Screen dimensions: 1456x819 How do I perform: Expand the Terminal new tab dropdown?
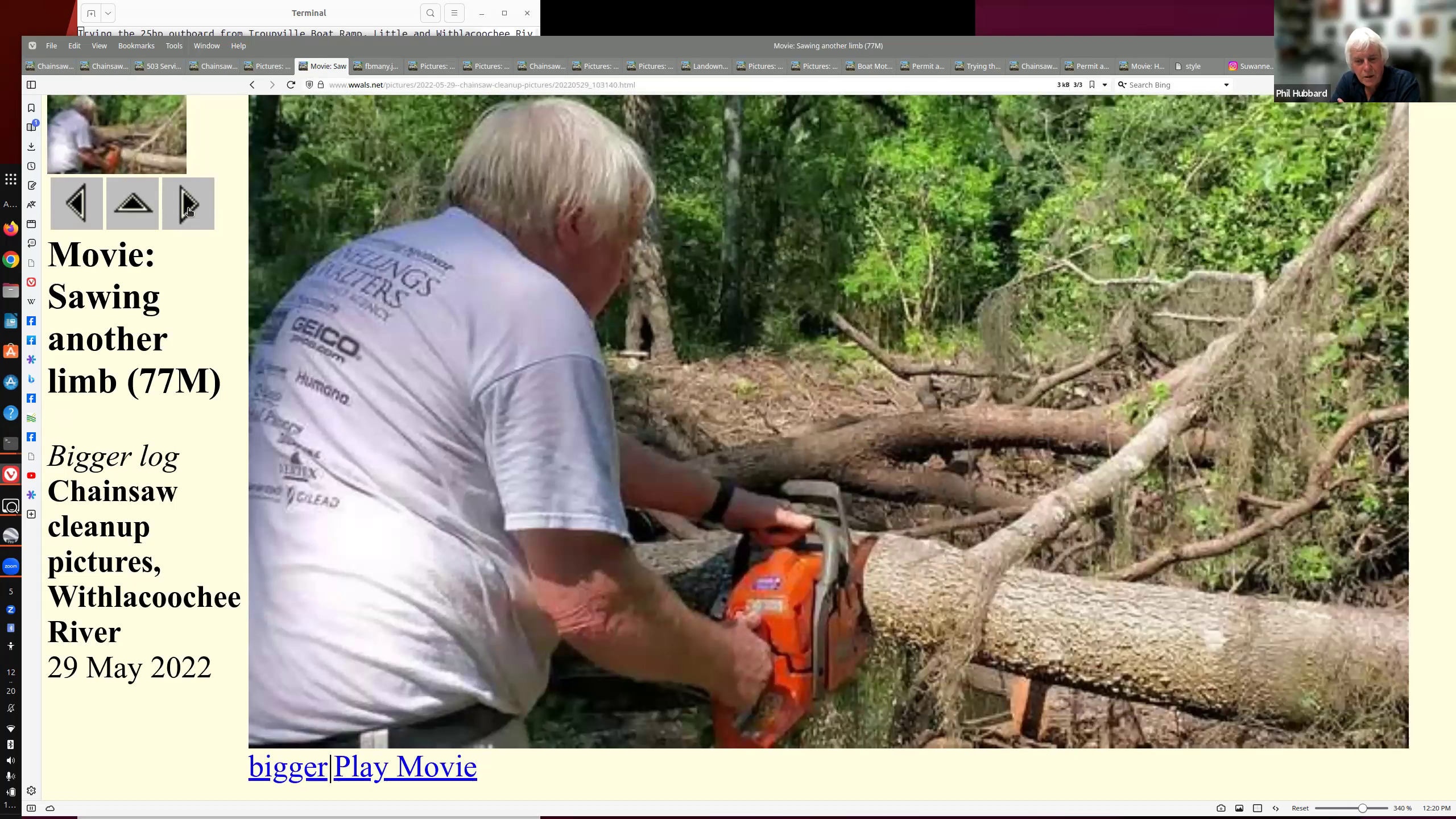(x=108, y=13)
